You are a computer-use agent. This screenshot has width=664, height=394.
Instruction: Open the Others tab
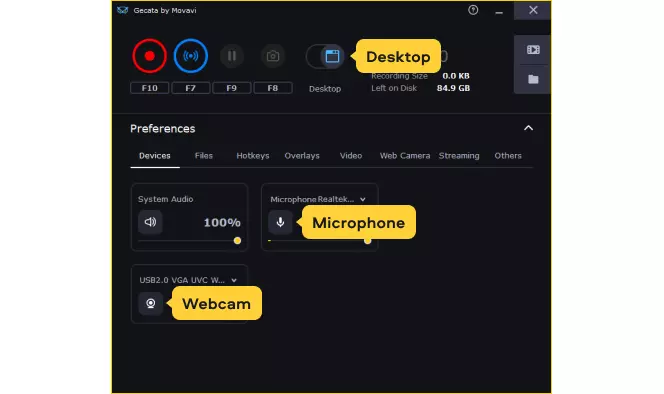[x=508, y=156]
